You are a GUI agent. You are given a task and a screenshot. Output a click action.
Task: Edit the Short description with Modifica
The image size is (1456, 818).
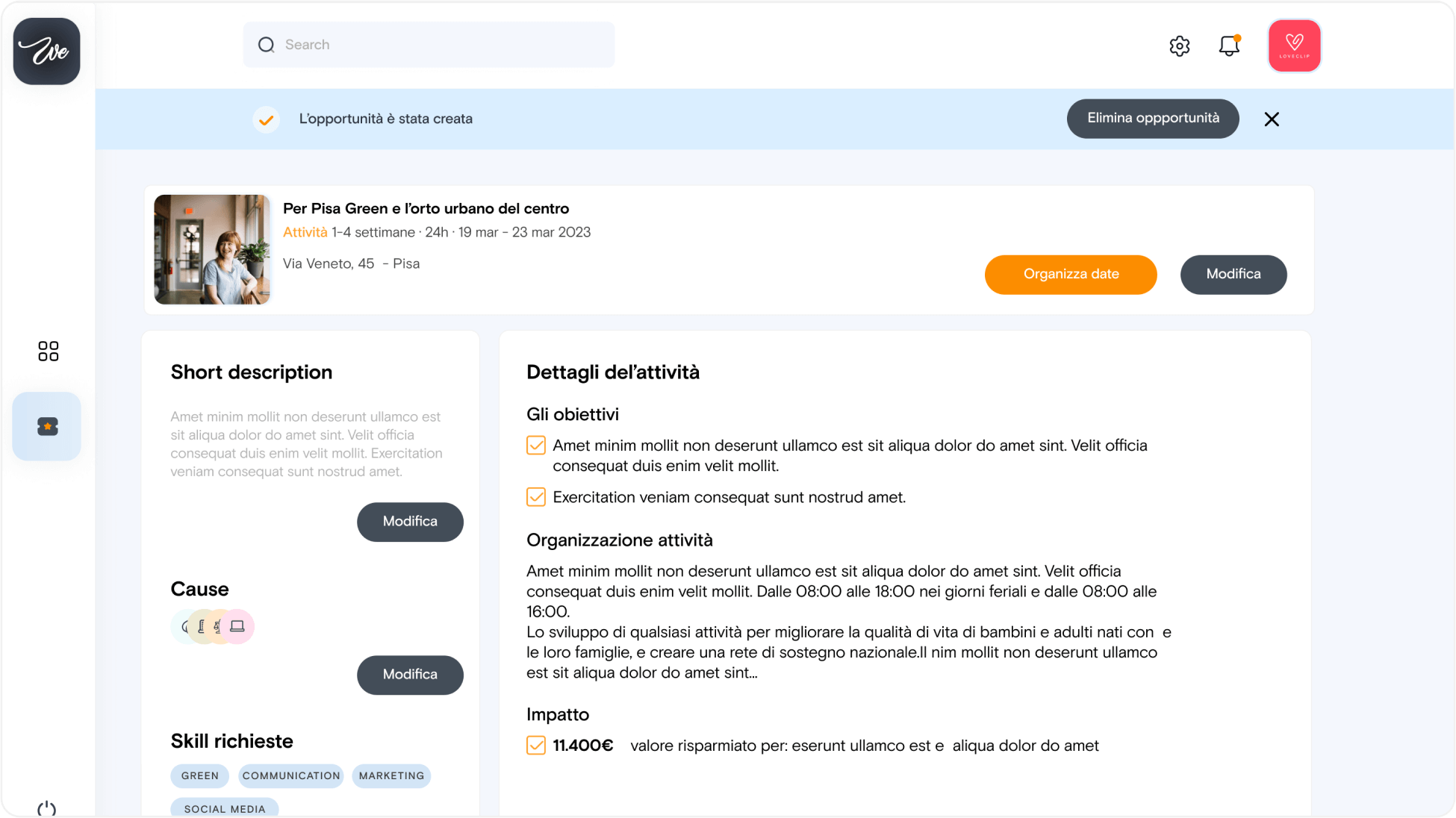pos(410,522)
